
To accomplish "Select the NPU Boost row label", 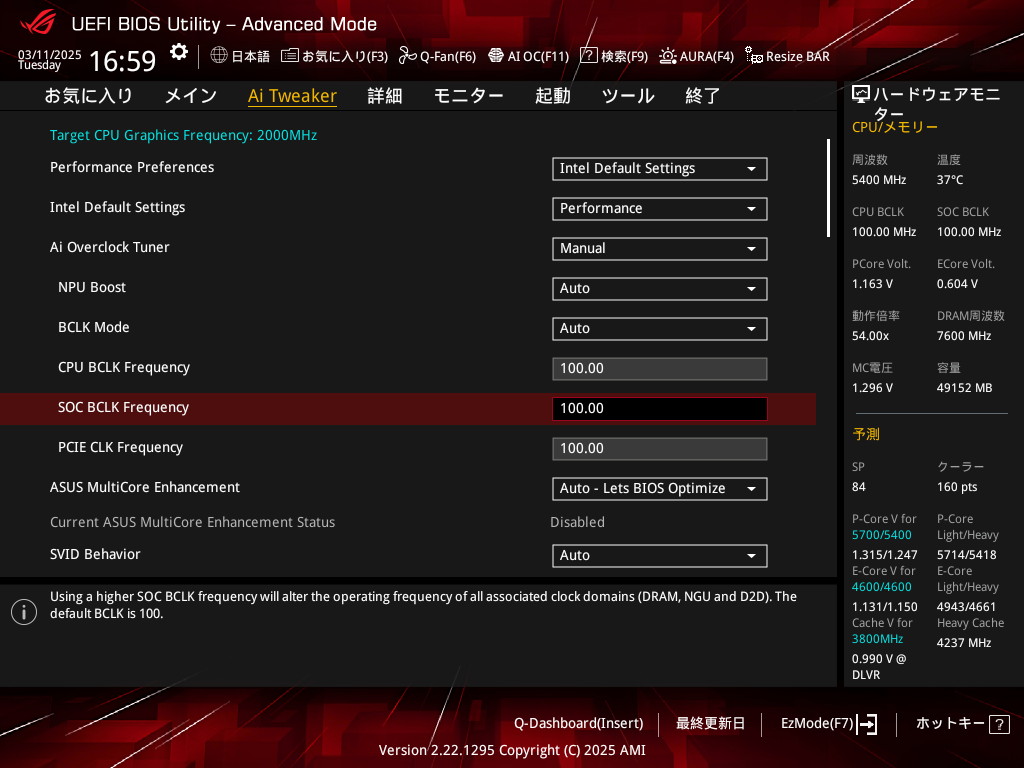I will tap(92, 287).
